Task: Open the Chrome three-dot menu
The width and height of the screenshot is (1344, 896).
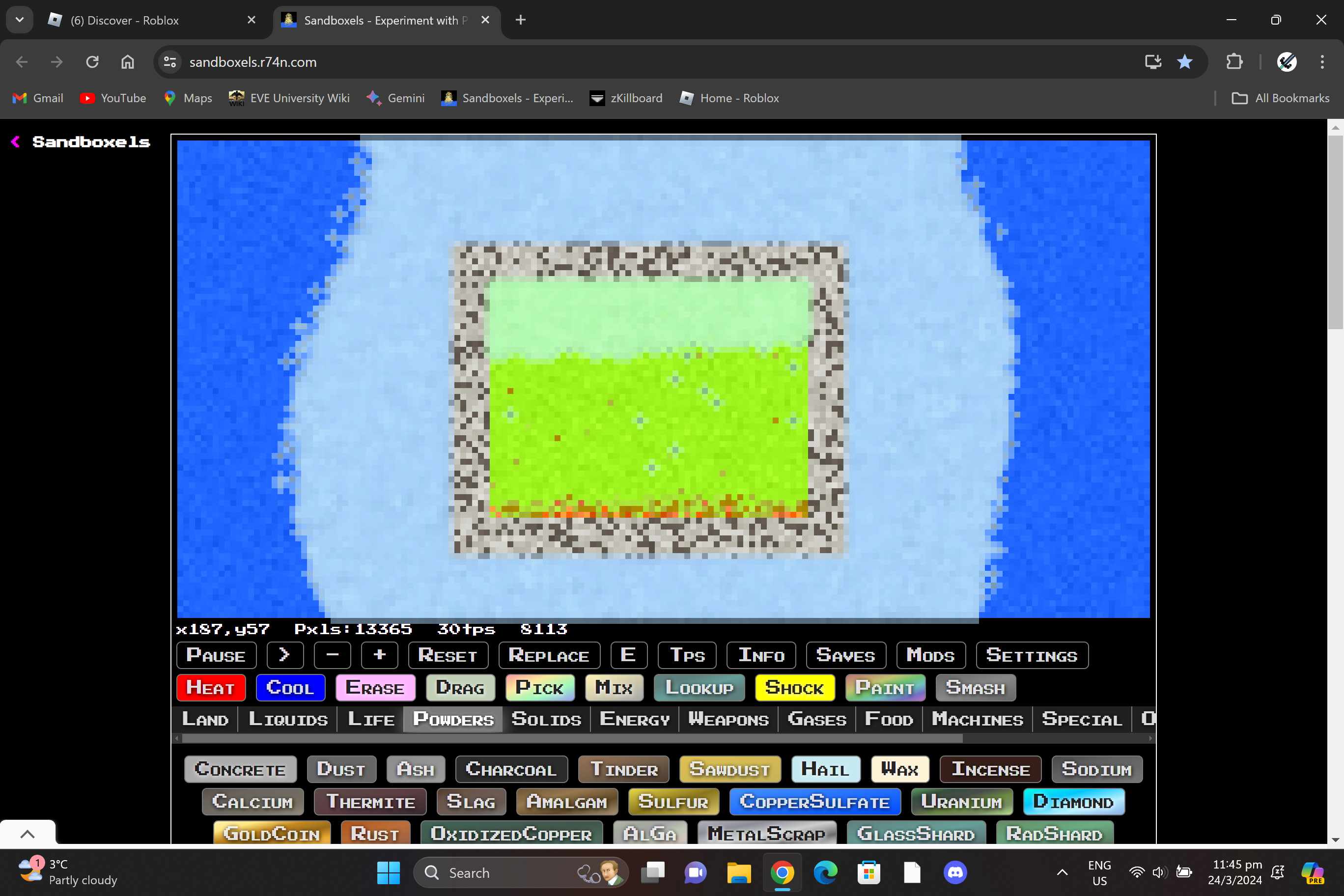Action: [1322, 62]
